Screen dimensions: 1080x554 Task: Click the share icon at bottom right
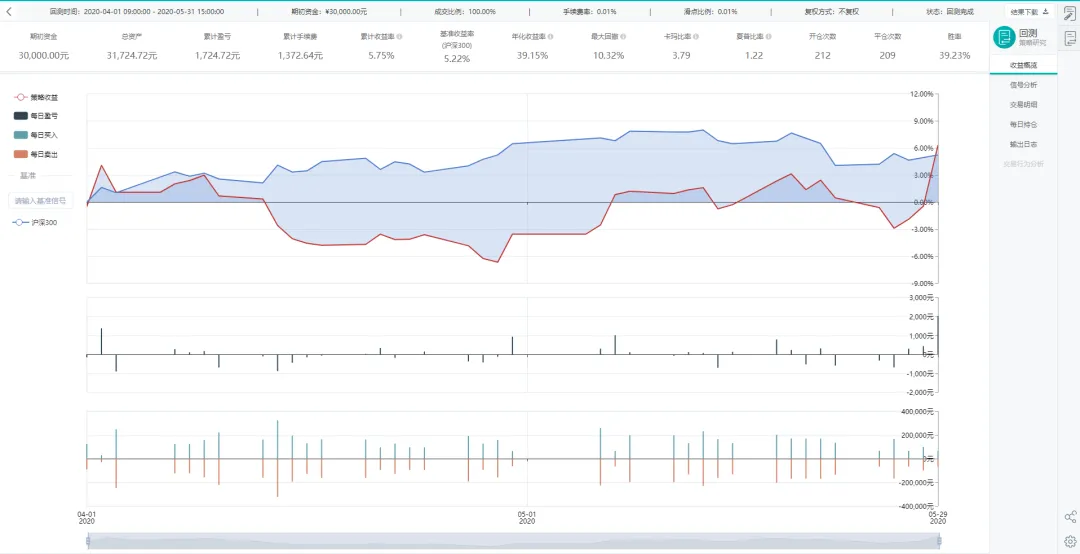1070,517
